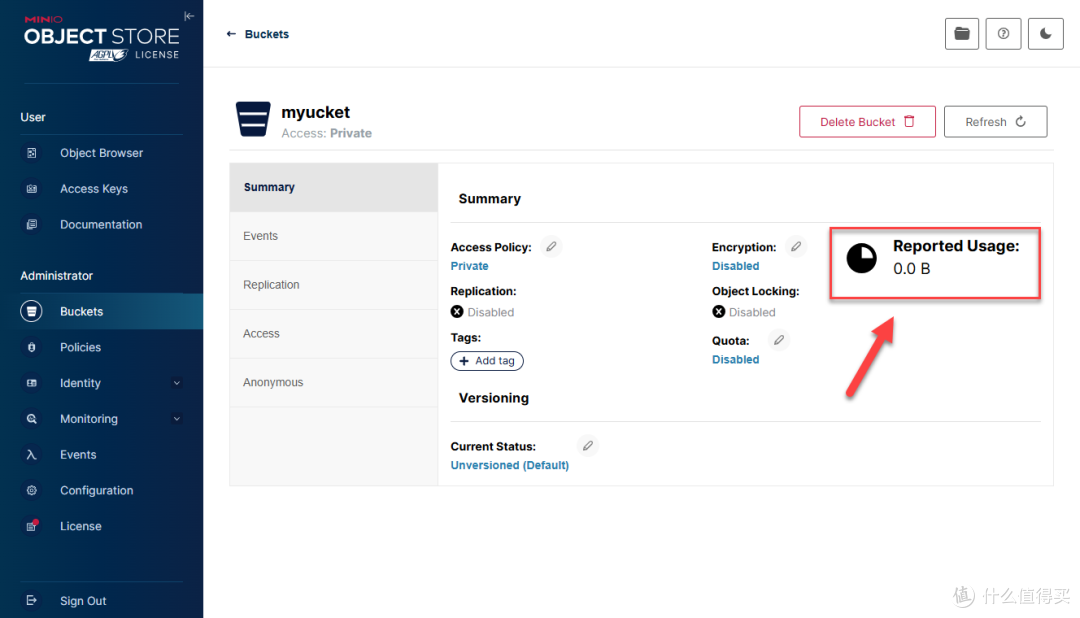Screen dimensions: 1080x618
Task: Collapse the sidebar menu with the collapse icon
Action: tap(189, 16)
